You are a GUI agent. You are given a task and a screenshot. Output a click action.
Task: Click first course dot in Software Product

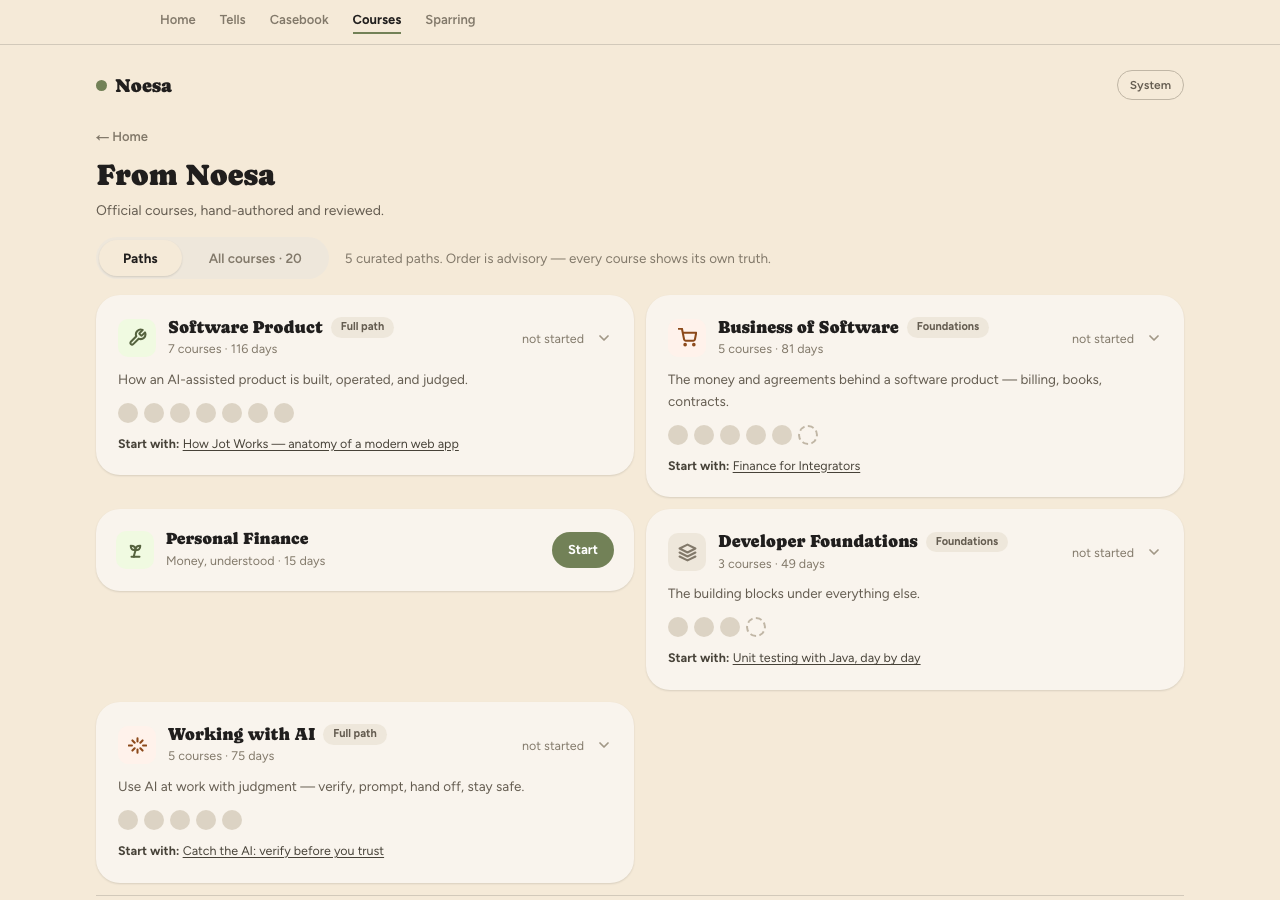[128, 413]
